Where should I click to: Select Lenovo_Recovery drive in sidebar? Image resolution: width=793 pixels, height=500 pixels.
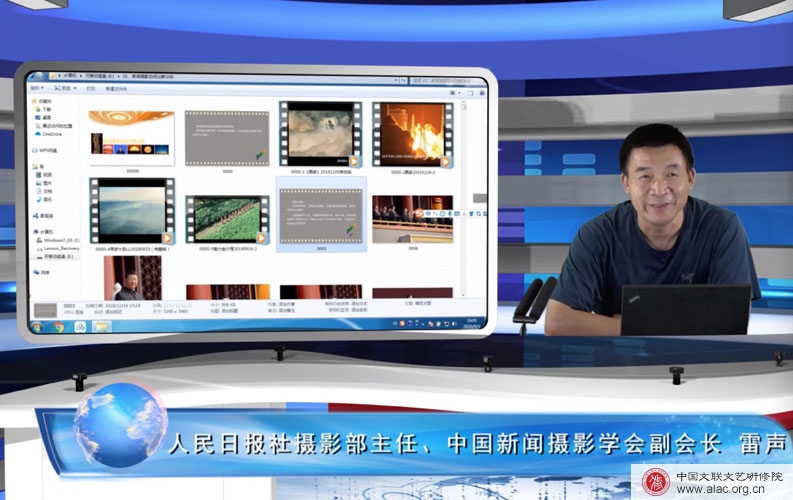tap(58, 248)
